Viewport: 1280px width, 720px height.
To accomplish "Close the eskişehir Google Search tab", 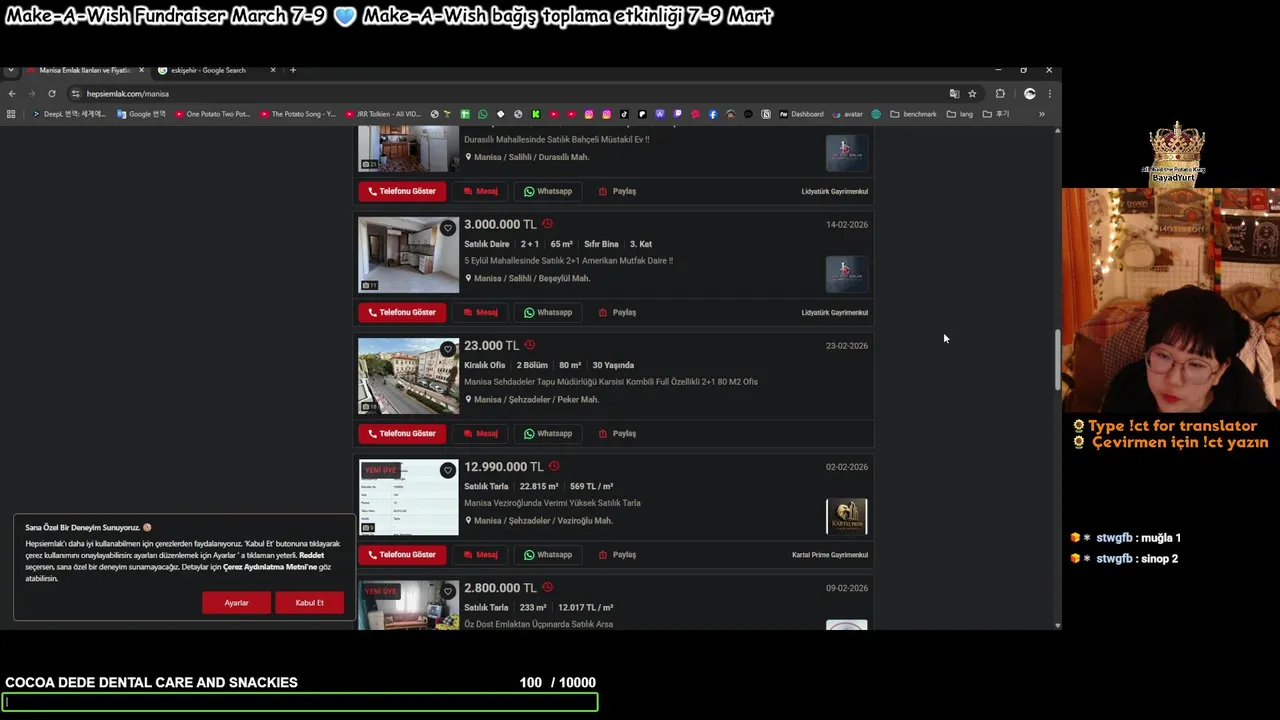I will pyautogui.click(x=272, y=70).
